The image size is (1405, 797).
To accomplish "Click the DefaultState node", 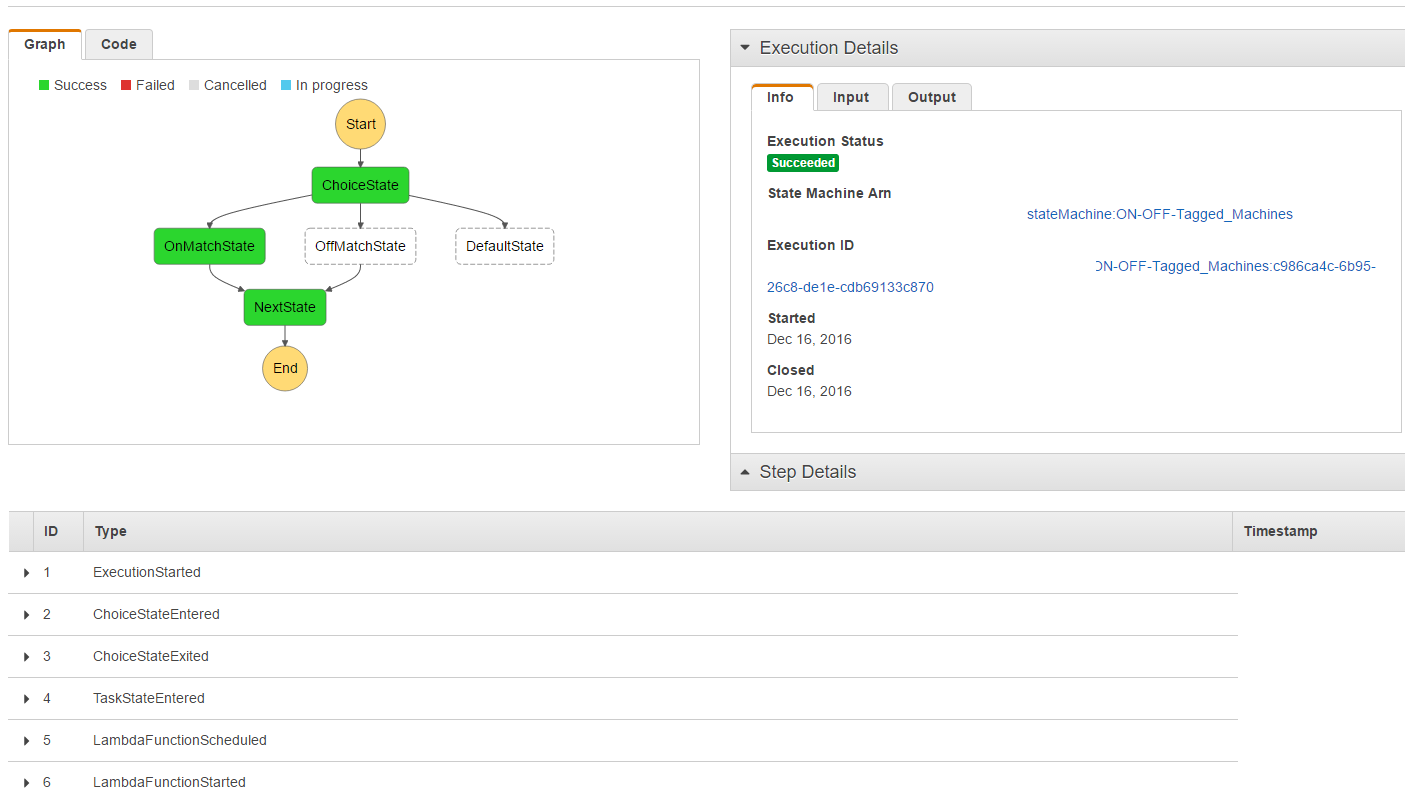I will 504,246.
